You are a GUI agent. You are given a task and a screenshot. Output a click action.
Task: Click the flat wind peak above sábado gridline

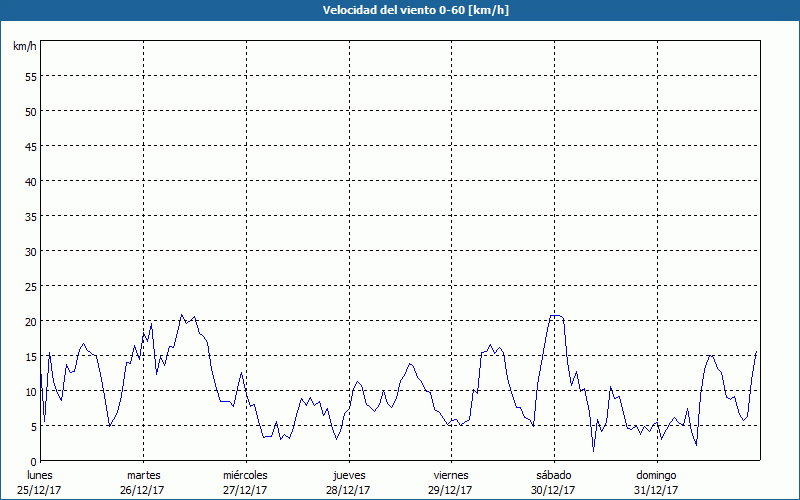(556, 316)
